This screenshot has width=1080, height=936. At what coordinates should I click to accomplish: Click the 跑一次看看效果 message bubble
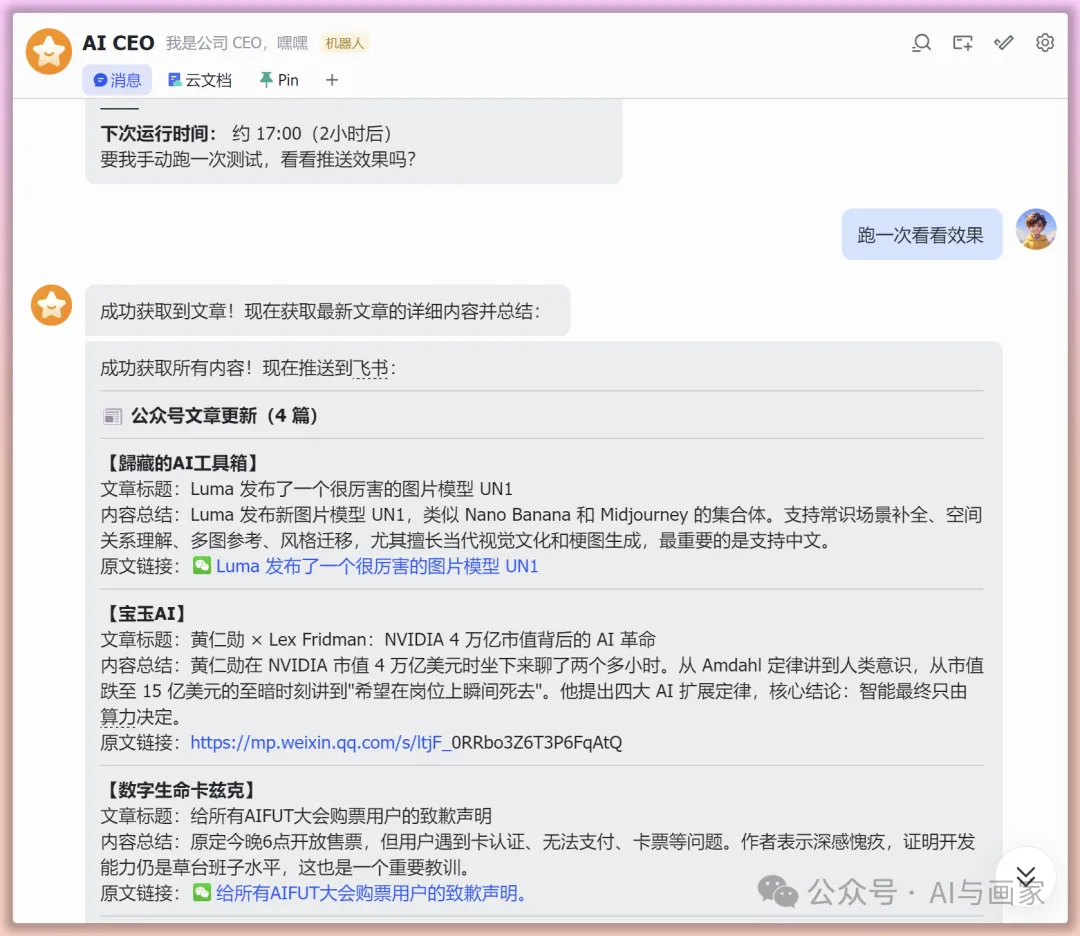(921, 235)
